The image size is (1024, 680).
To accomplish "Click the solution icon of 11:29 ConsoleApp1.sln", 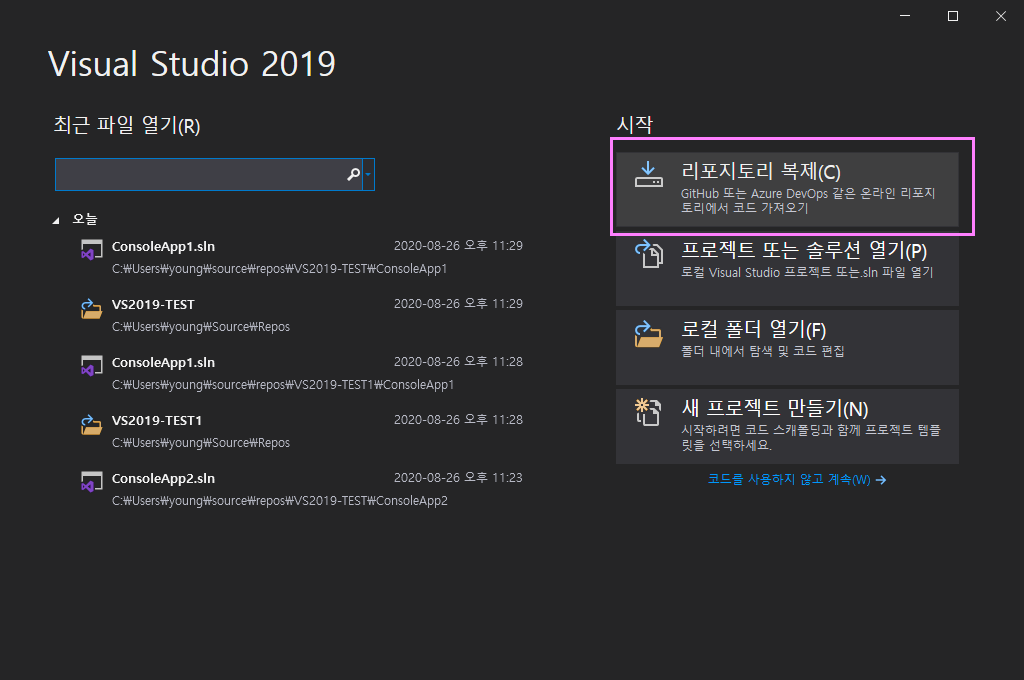I will click(91, 250).
